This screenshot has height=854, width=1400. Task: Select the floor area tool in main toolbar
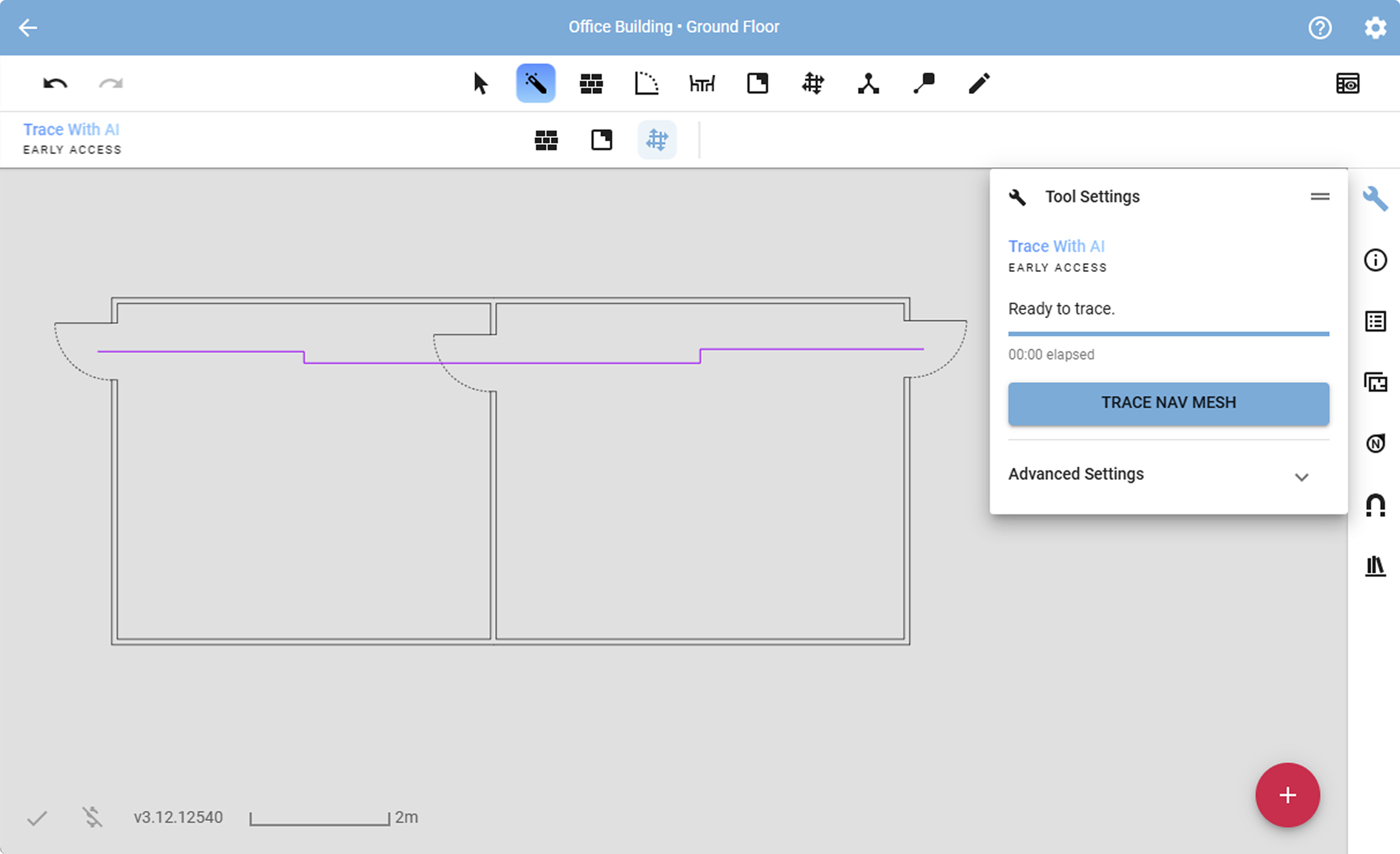[x=757, y=83]
